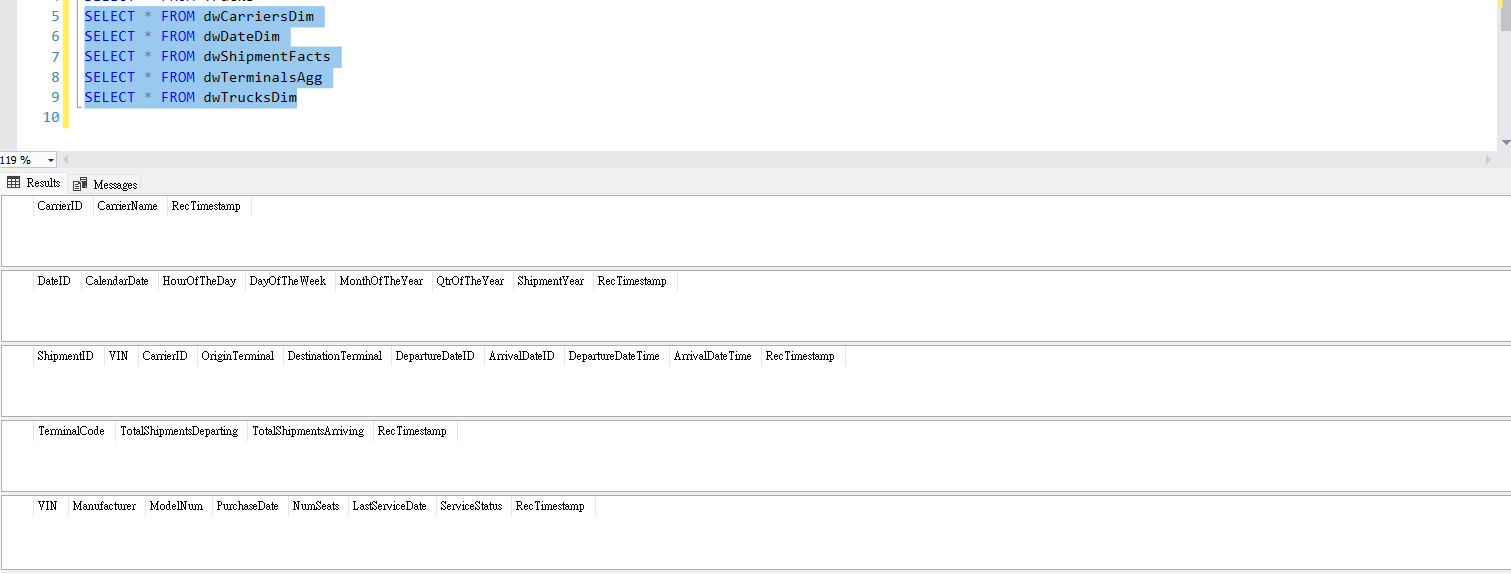Open the 119 % zoom dropdown

coord(50,160)
